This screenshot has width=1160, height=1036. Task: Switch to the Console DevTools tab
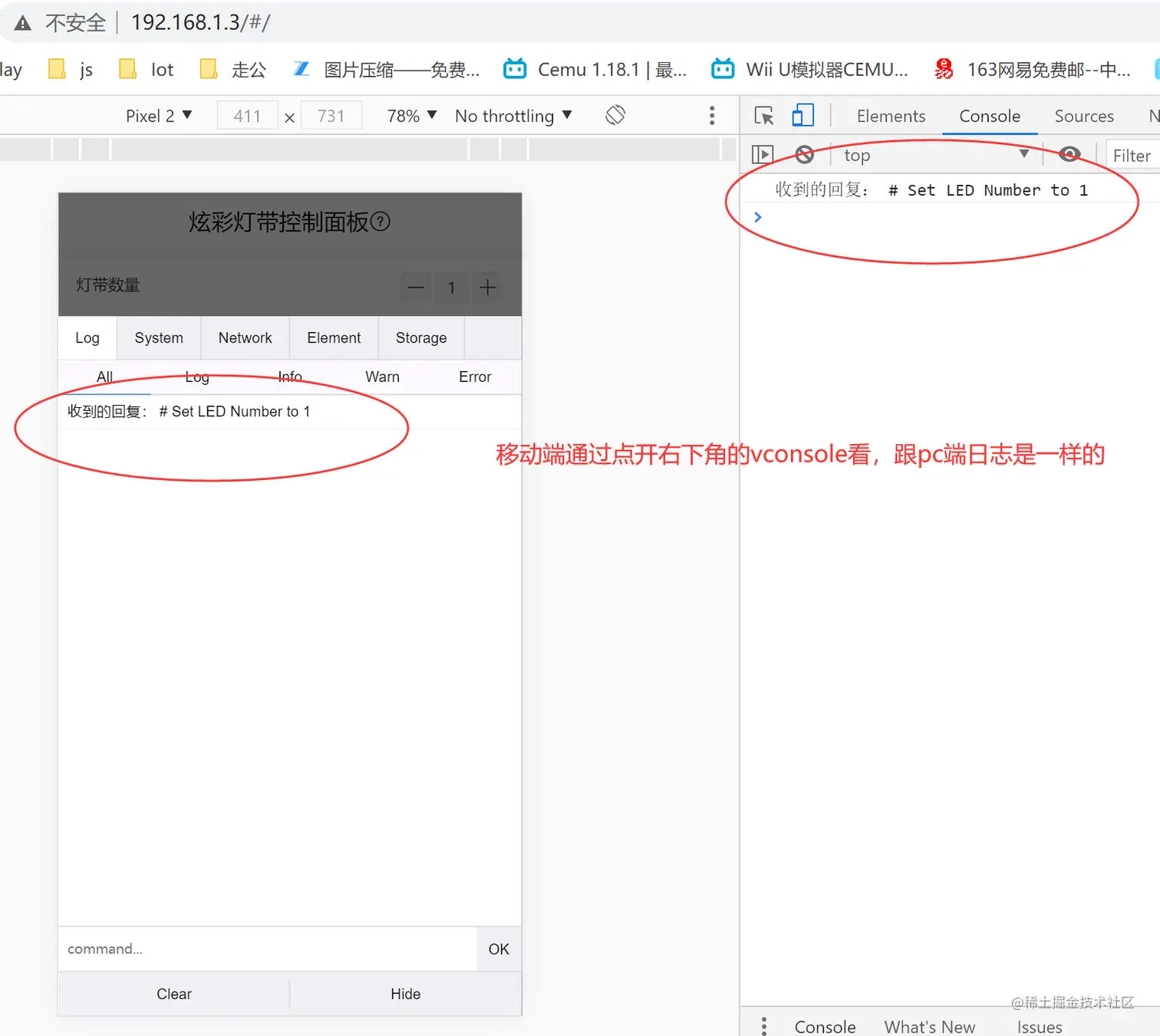[x=990, y=116]
